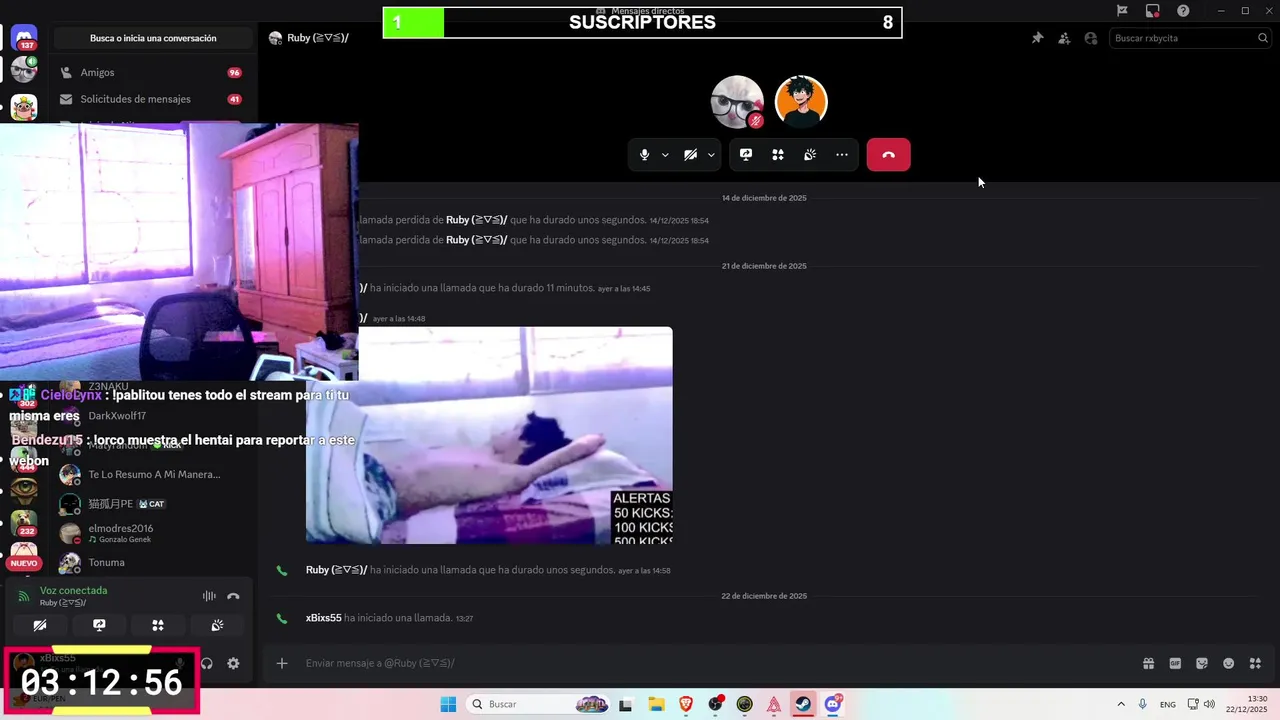Screen dimensions: 1280x720
Task: Open Discord help question mark icon
Action: pyautogui.click(x=1183, y=11)
